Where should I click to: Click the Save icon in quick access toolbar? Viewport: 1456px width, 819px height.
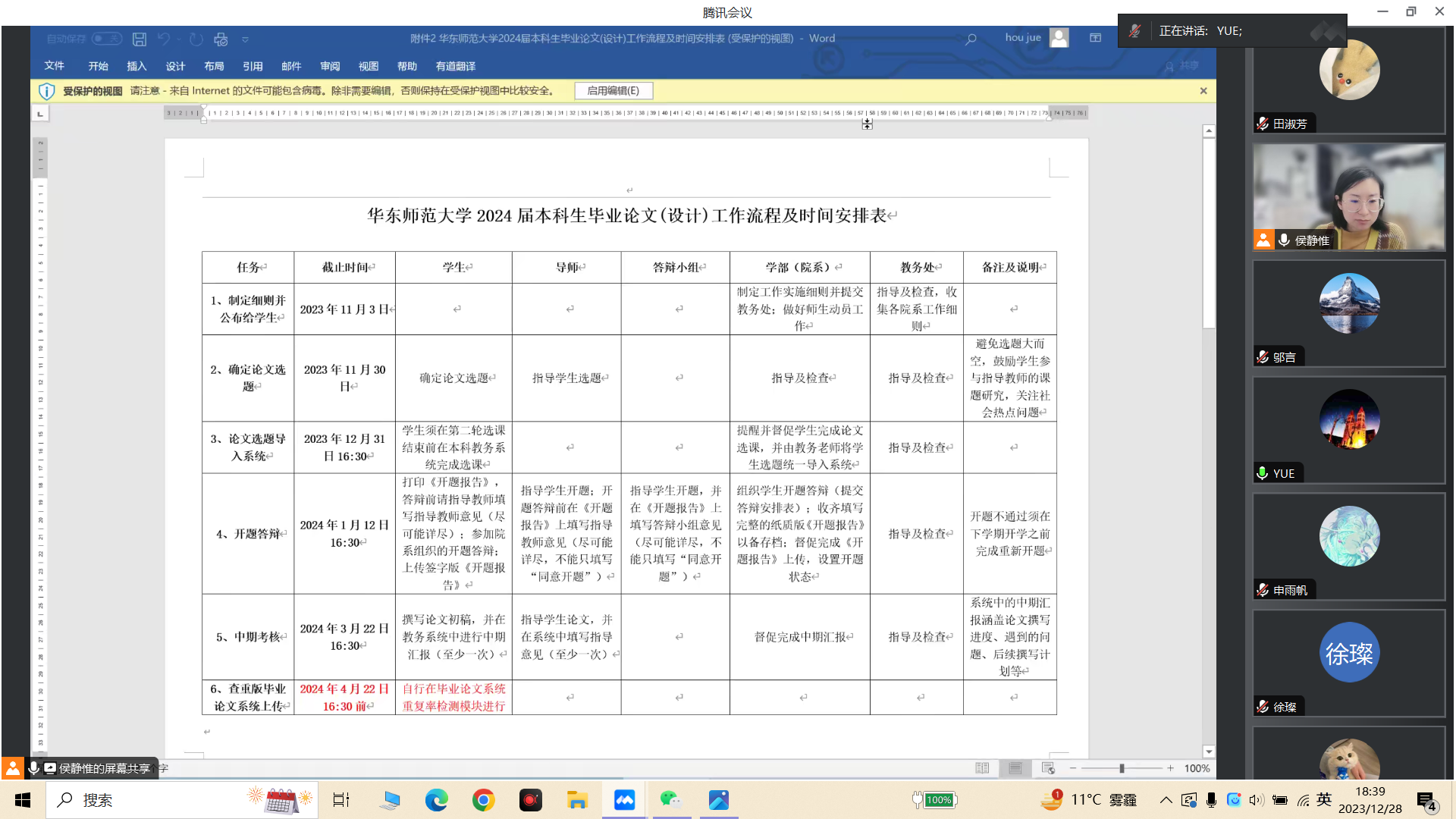pyautogui.click(x=139, y=38)
